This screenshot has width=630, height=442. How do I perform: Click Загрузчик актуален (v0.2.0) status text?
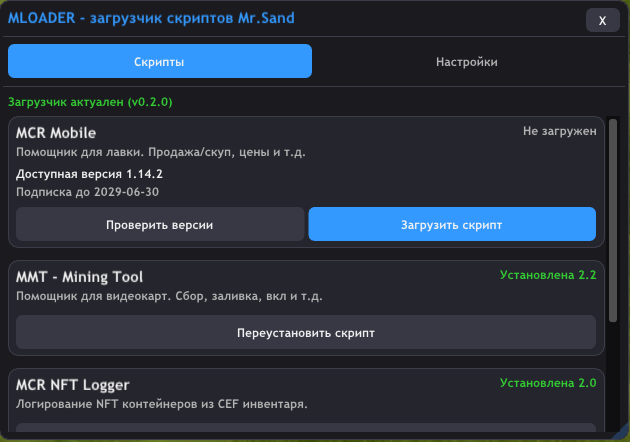(x=90, y=102)
